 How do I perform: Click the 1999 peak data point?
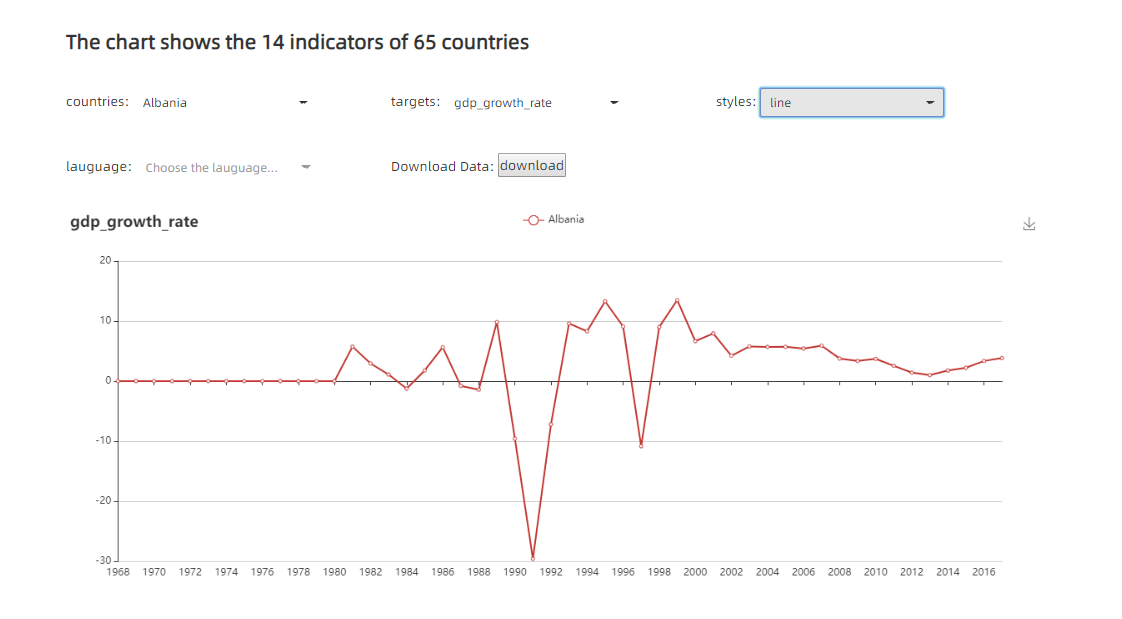pos(677,300)
